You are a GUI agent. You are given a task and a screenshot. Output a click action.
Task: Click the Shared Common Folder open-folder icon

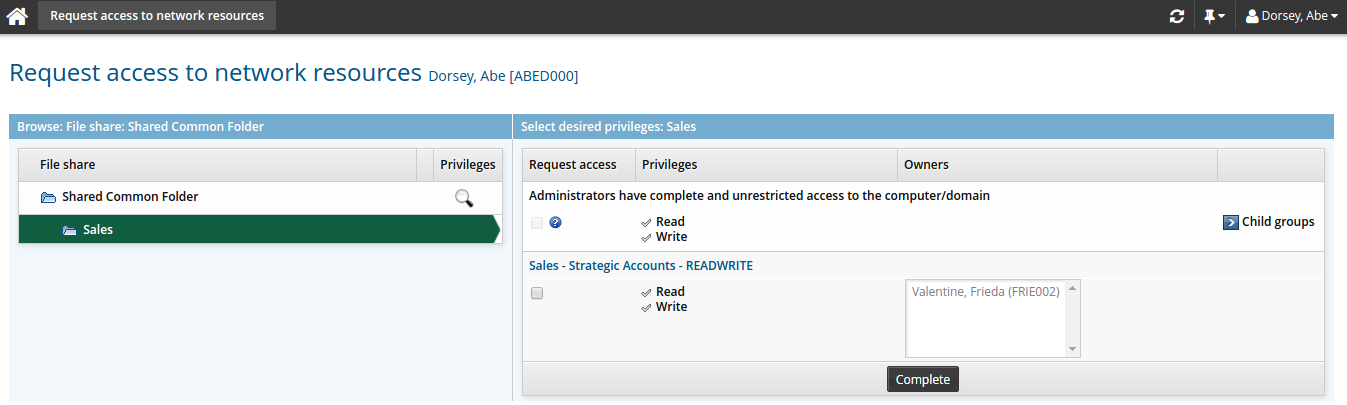(48, 198)
